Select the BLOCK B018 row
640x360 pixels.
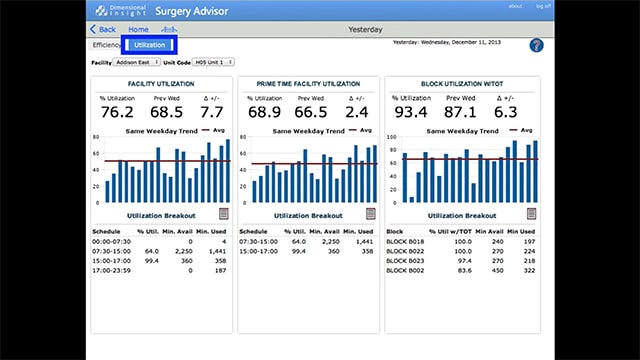tap(461, 242)
